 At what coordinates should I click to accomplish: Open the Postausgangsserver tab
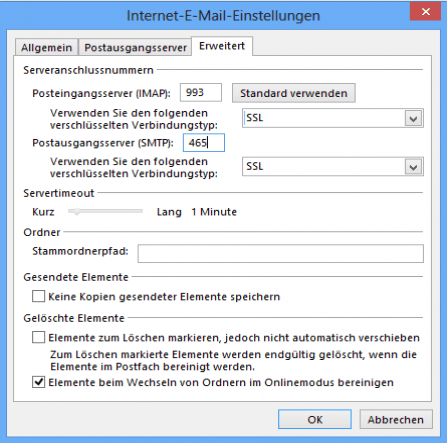135,48
